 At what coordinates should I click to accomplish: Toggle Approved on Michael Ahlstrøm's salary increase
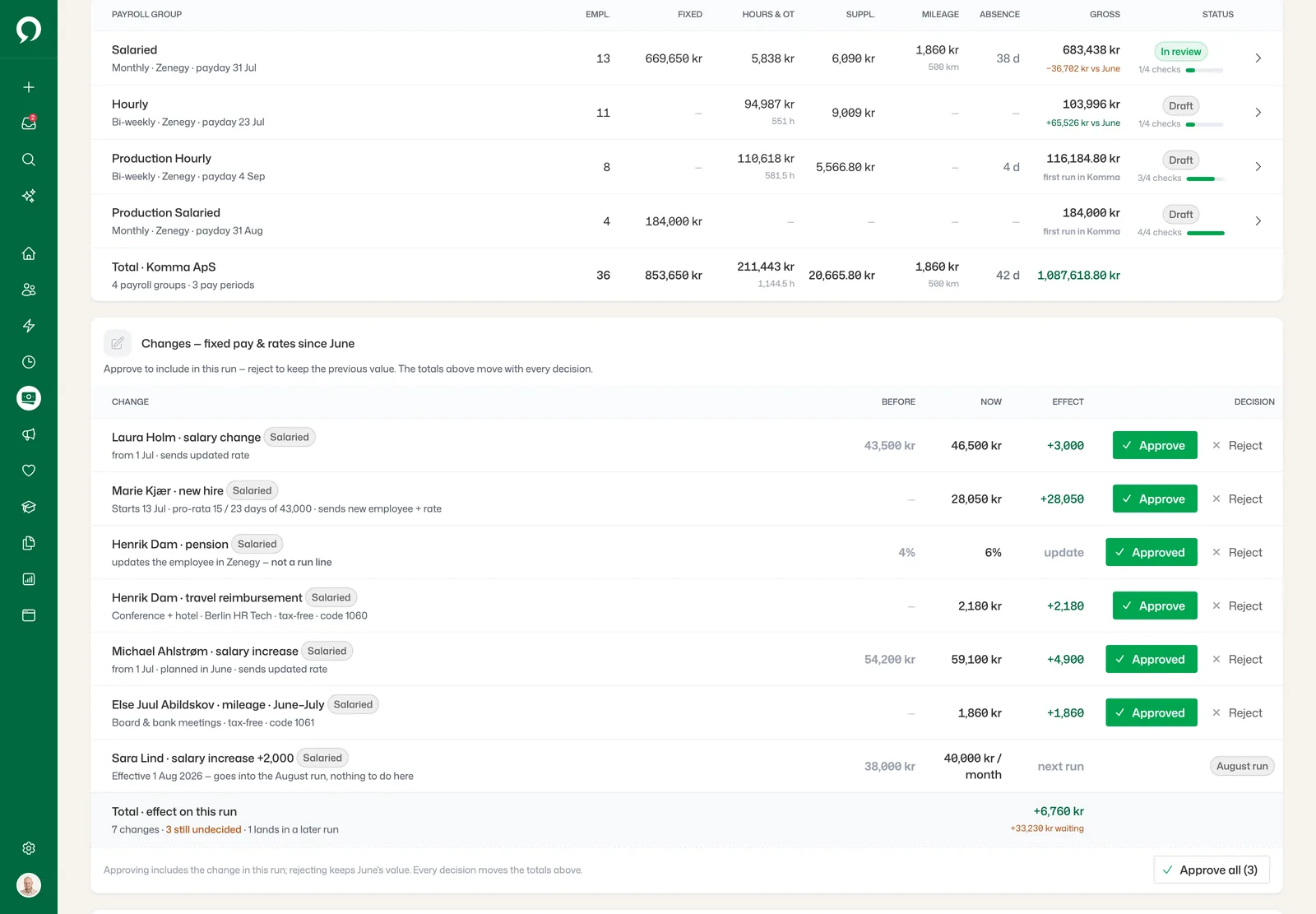click(x=1151, y=659)
